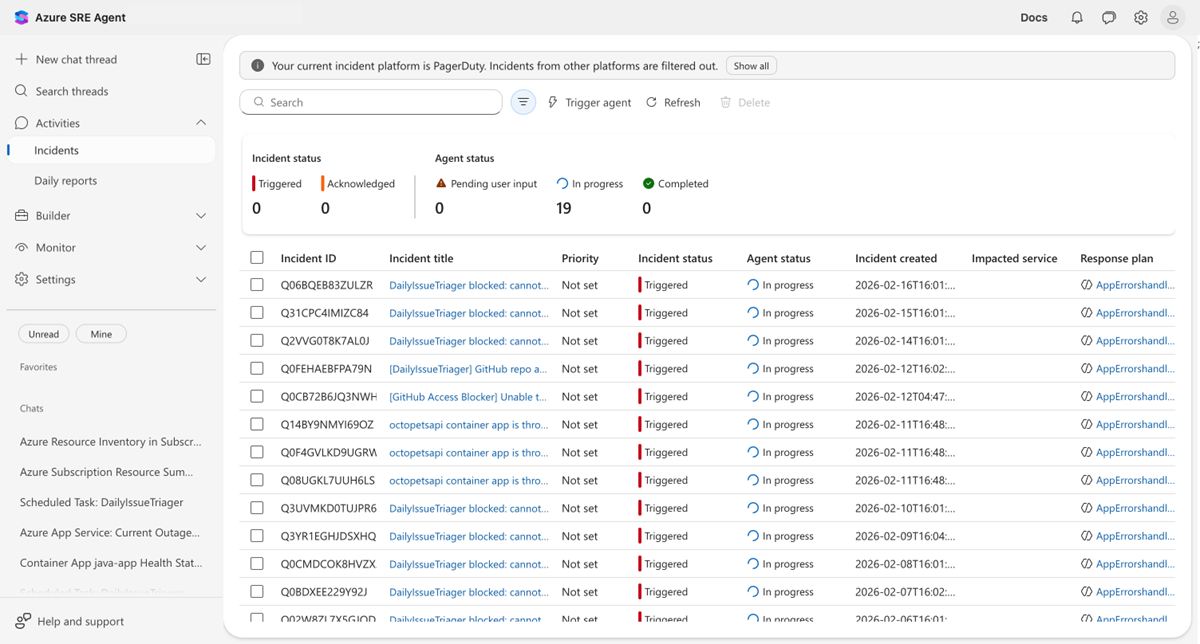The image size is (1200, 644).
Task: Open the settings gear icon
Action: point(1140,17)
